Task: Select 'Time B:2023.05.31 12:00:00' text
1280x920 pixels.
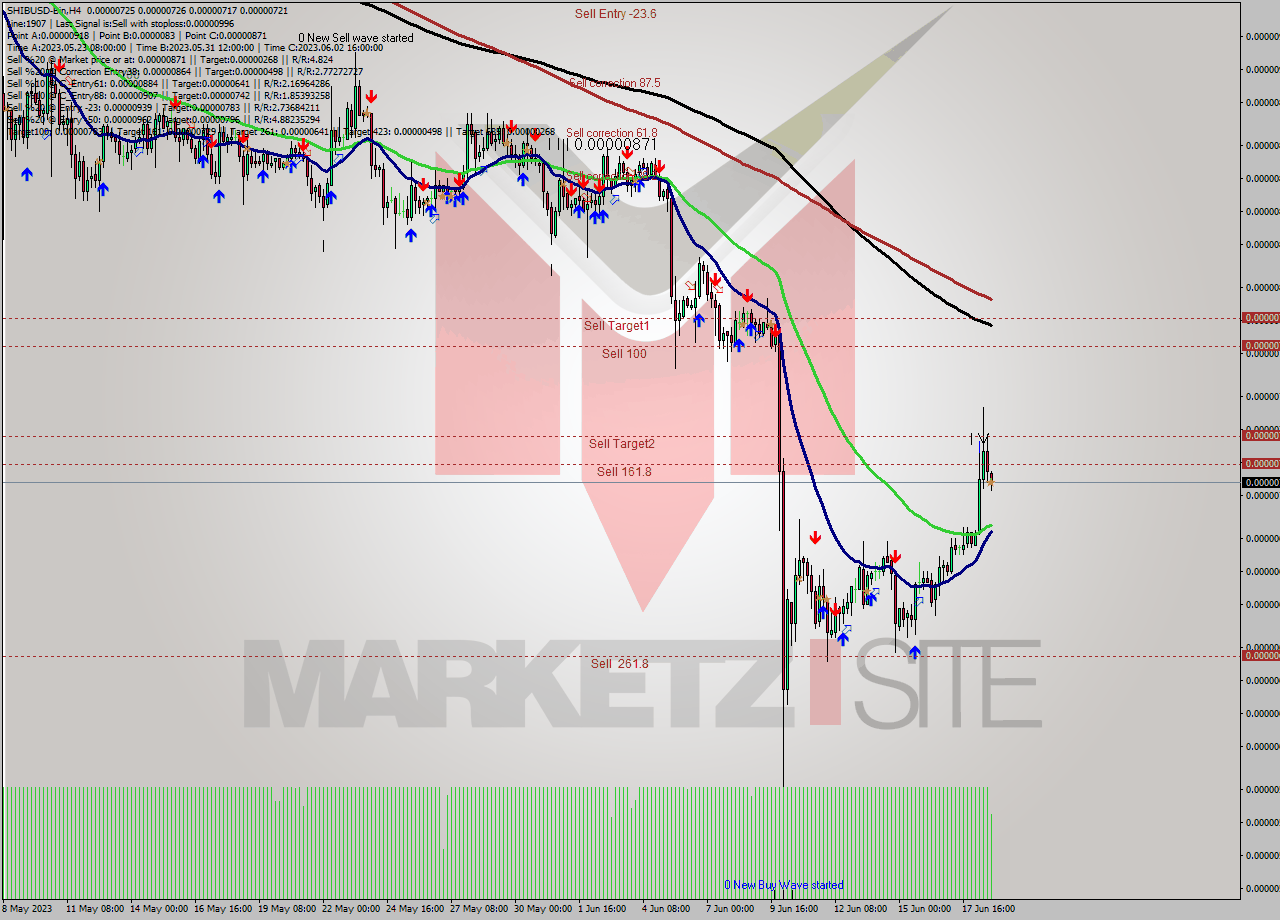Action: (195, 48)
